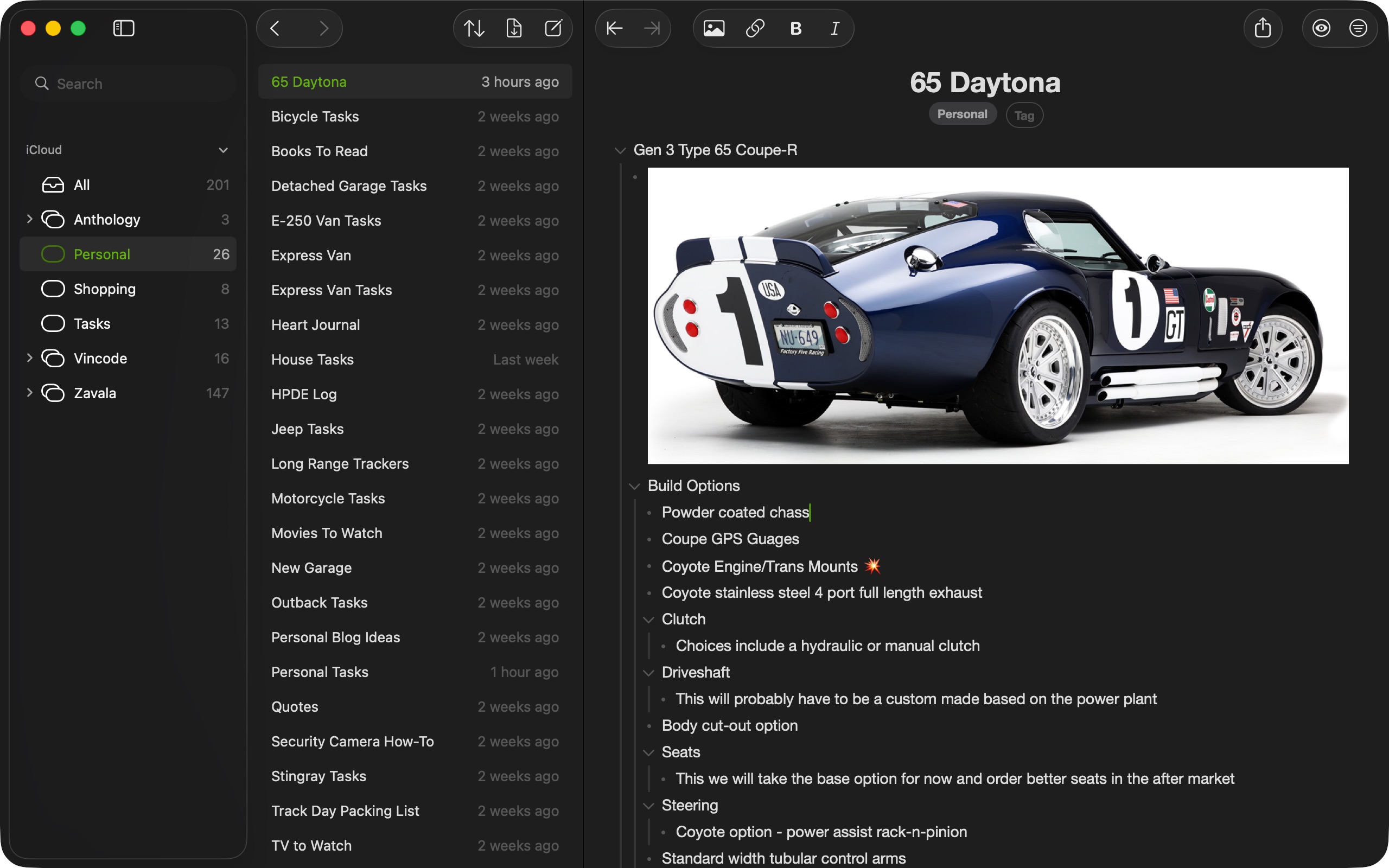Click the Coupe GPS Guages row
Viewport: 1389px width, 868px height.
pos(730,539)
